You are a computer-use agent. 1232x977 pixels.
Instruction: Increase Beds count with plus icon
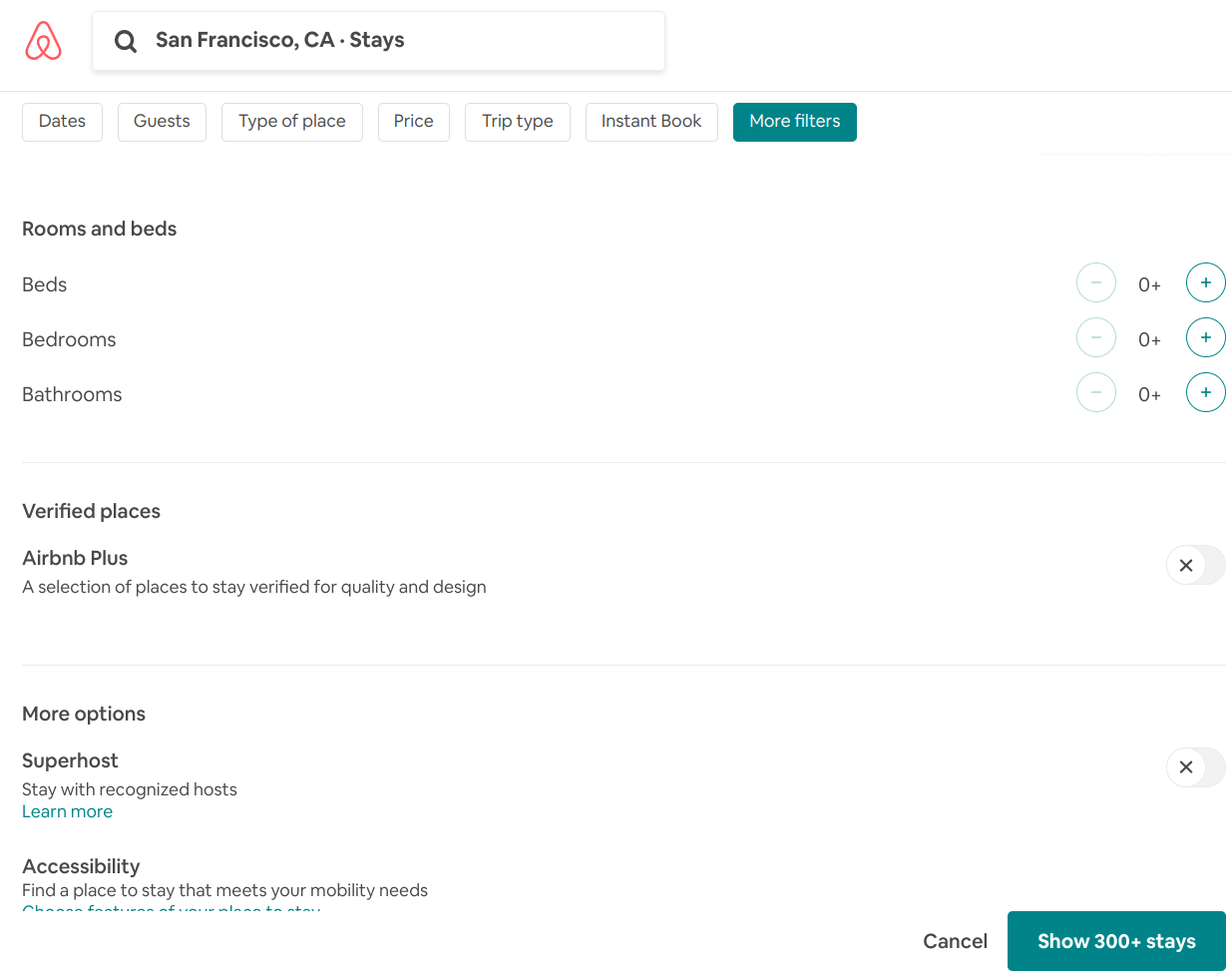pyautogui.click(x=1205, y=283)
